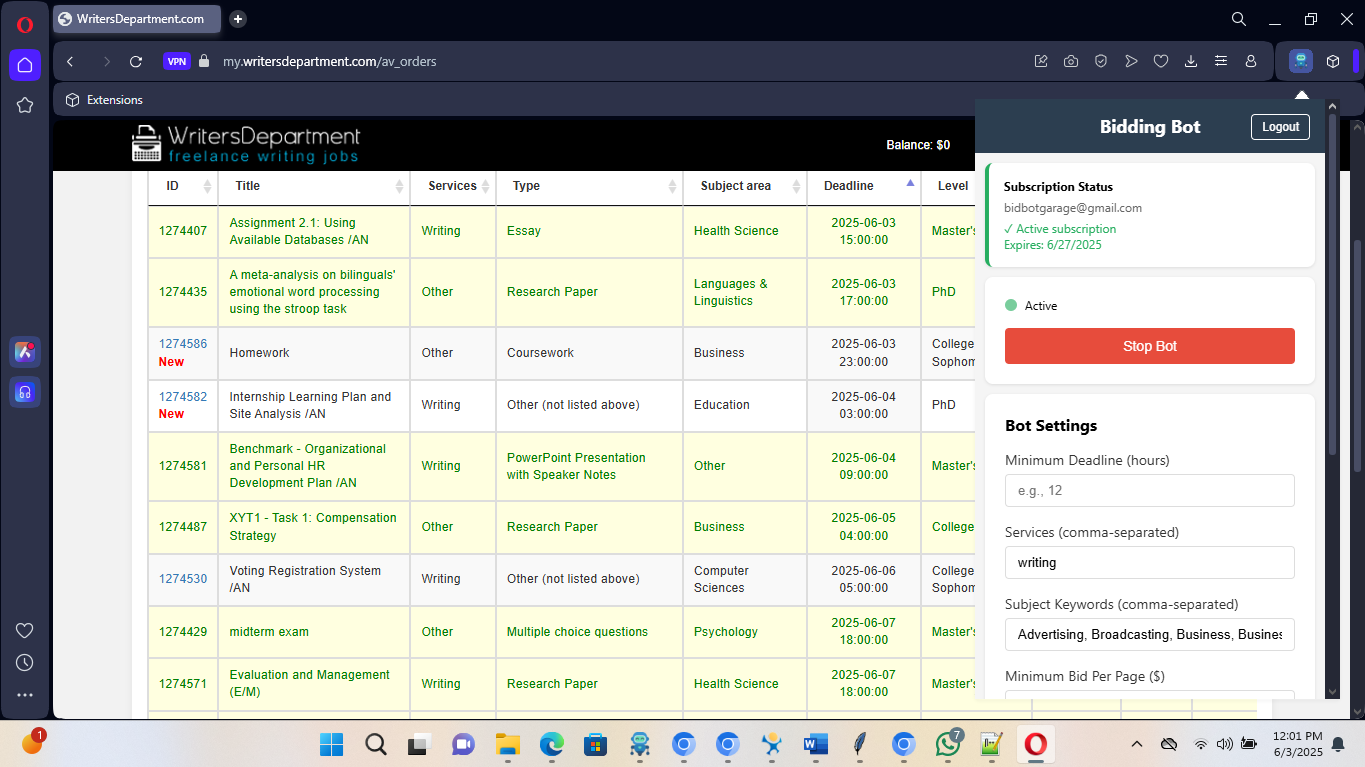Click order ID 1274407
This screenshot has width=1365, height=767.
183,231
